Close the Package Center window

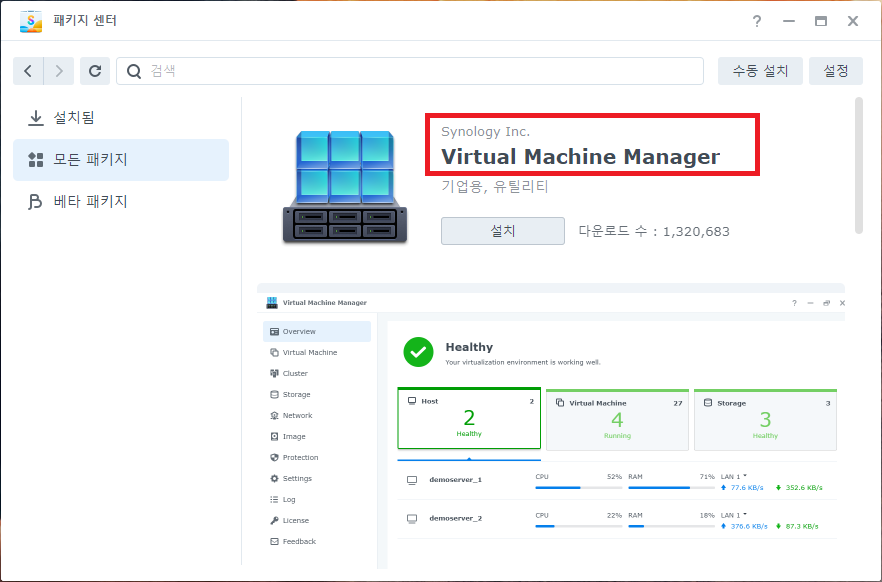(x=853, y=21)
